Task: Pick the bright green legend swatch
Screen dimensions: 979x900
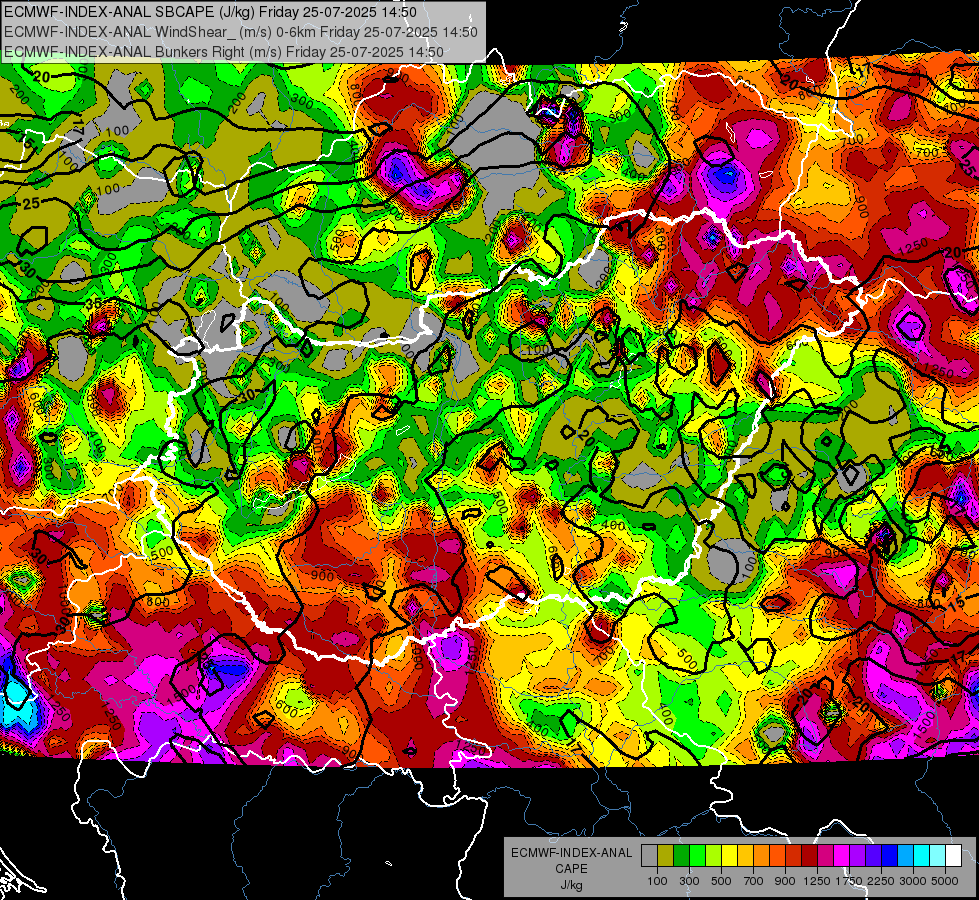Action: pyautogui.click(x=697, y=856)
